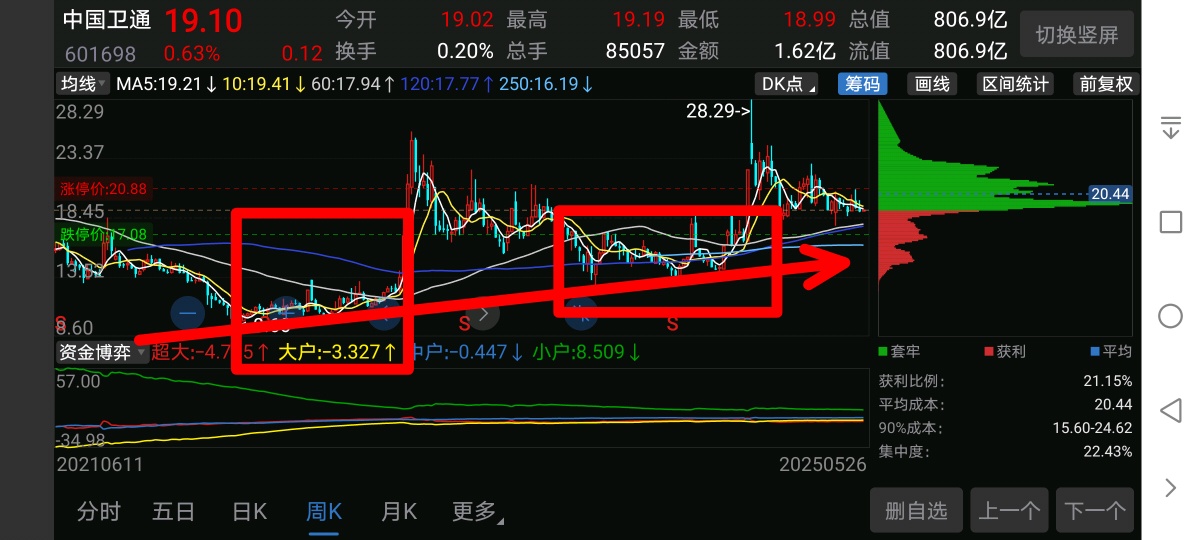This screenshot has width=1200, height=540.
Task: Switch to the 月K tab
Action: tap(398, 512)
